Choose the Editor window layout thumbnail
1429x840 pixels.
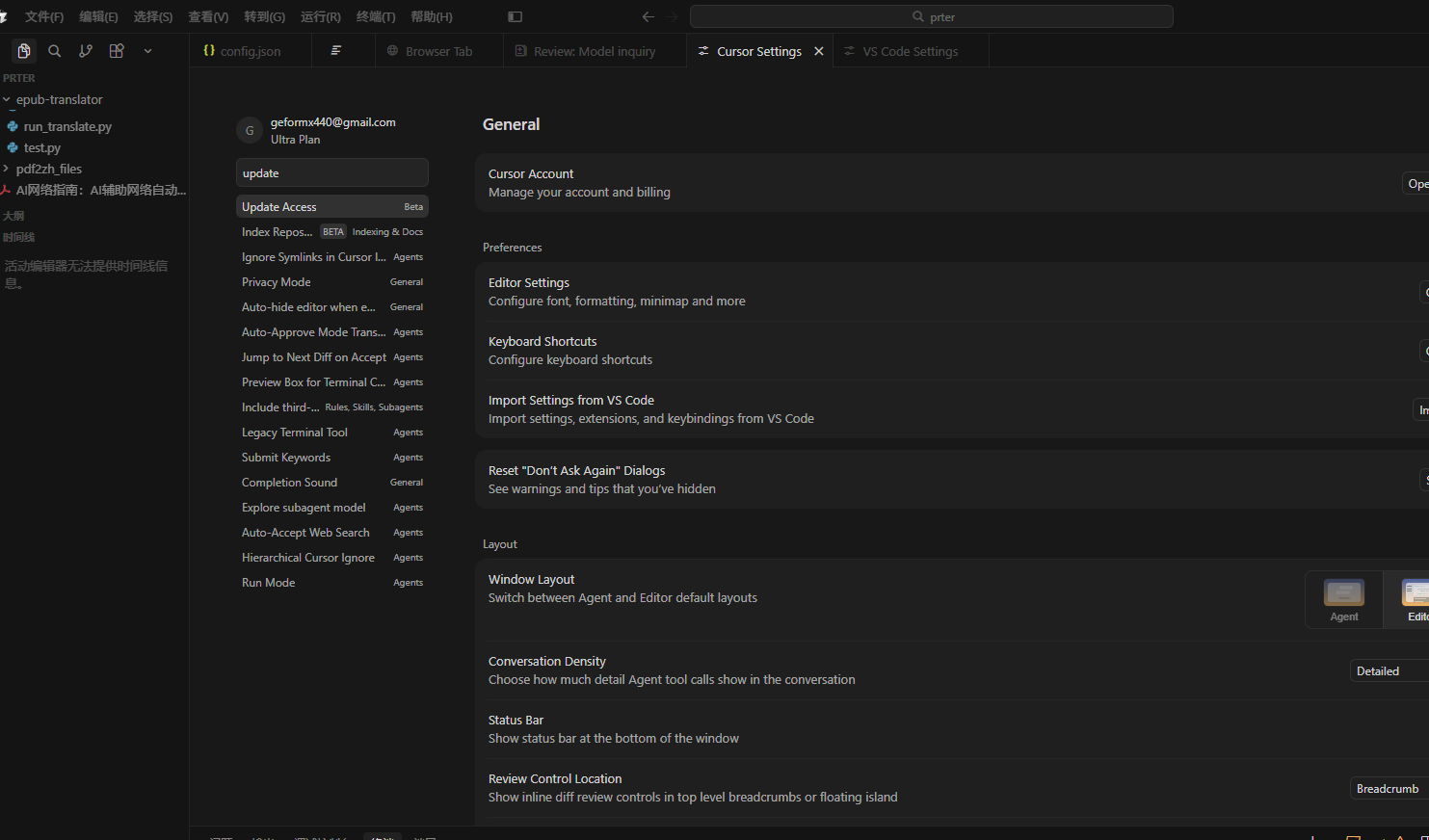click(1407, 600)
